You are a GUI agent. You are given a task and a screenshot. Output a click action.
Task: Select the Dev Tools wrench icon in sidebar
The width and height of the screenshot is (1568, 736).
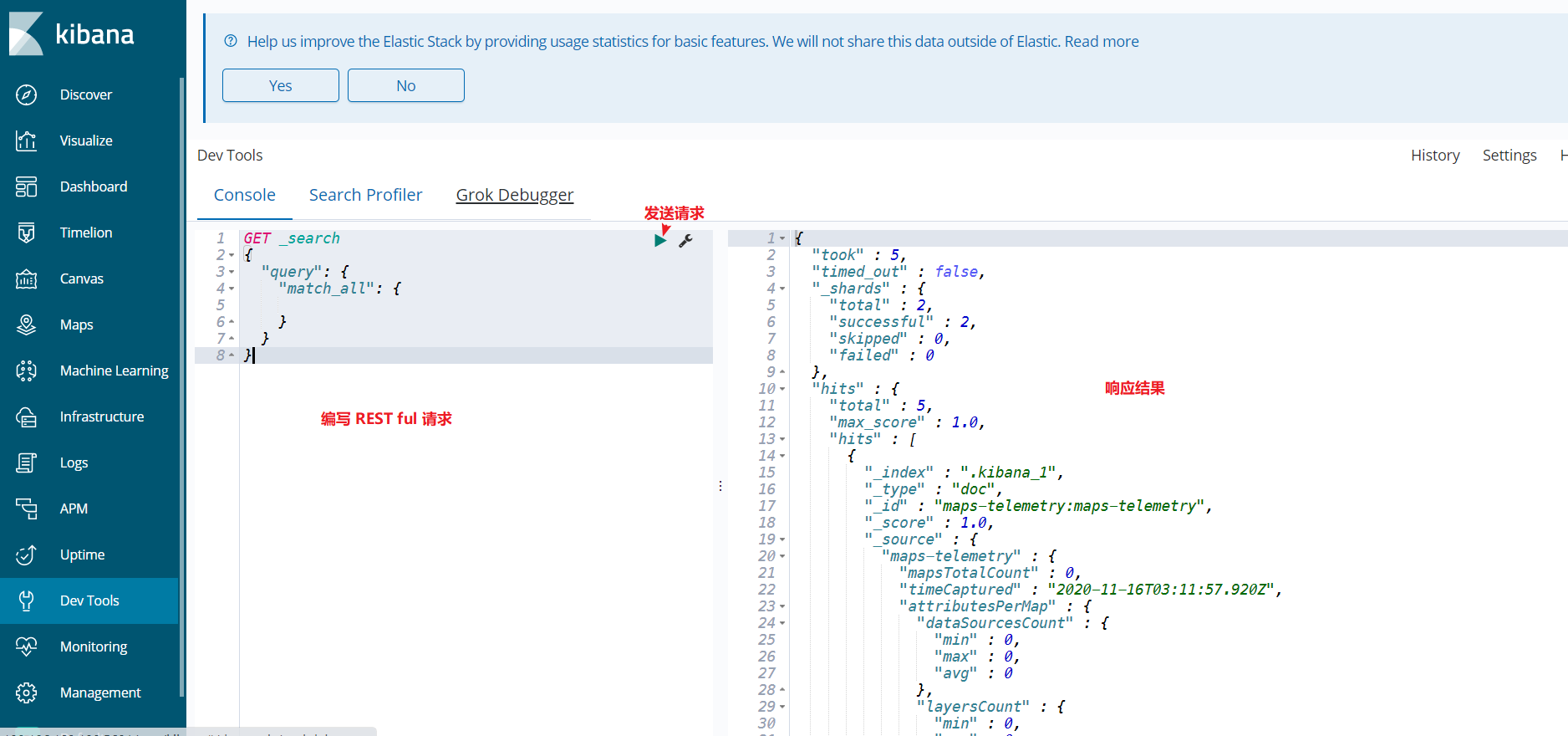pos(26,601)
